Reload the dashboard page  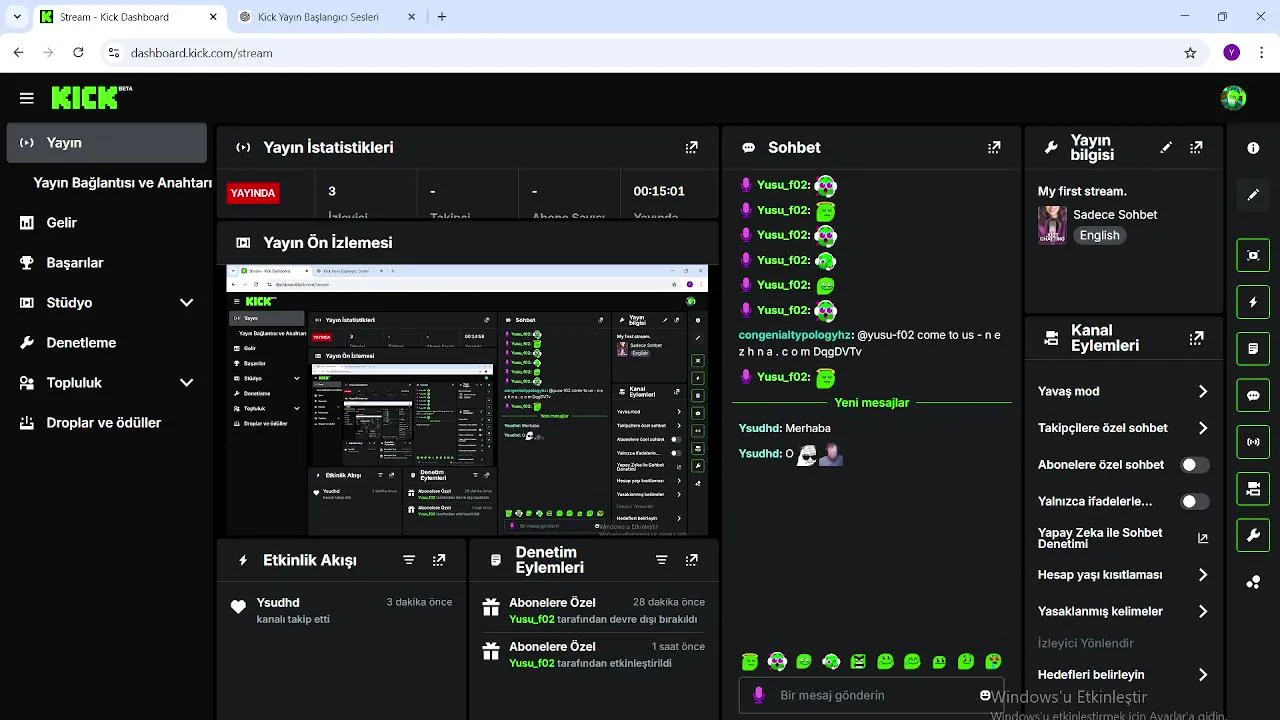click(x=77, y=53)
